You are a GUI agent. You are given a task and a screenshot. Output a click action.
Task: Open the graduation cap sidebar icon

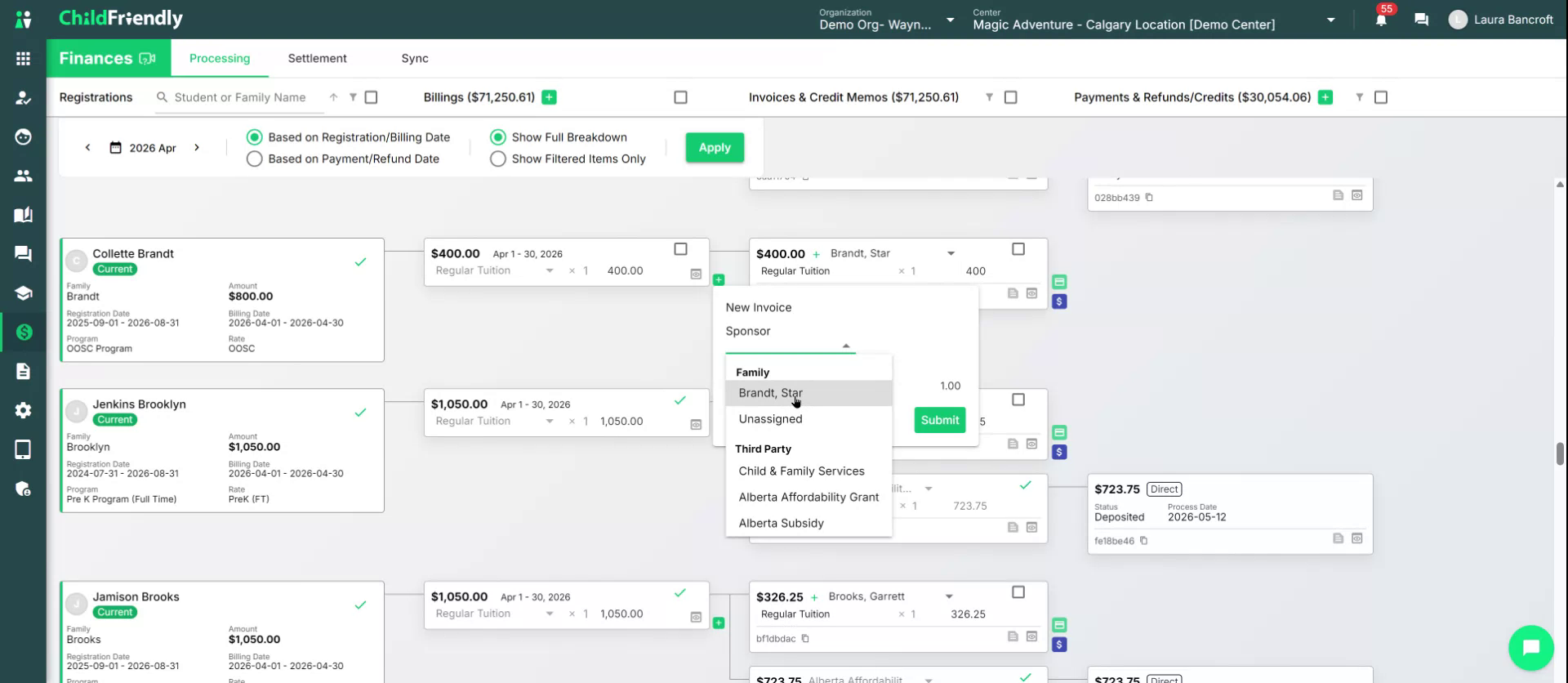[x=23, y=293]
